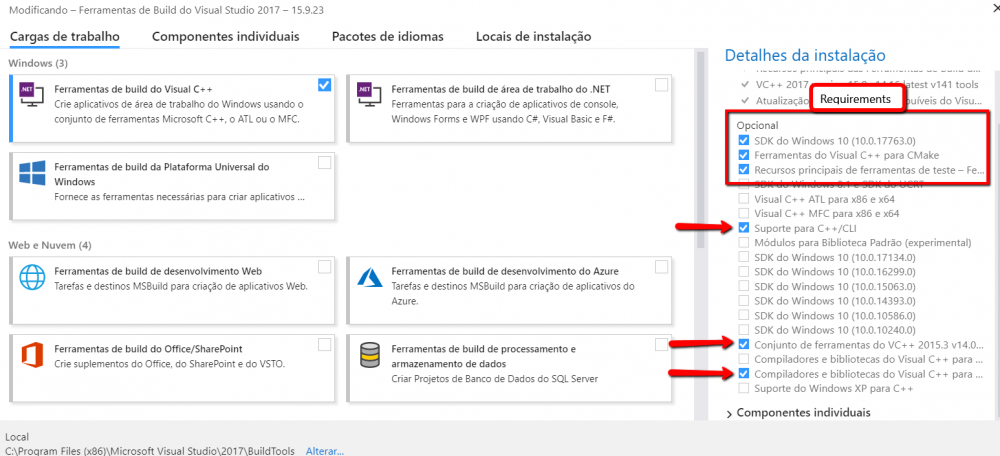Open the Pacotes de idiomas tab
This screenshot has height=456, width=1000.
(388, 36)
